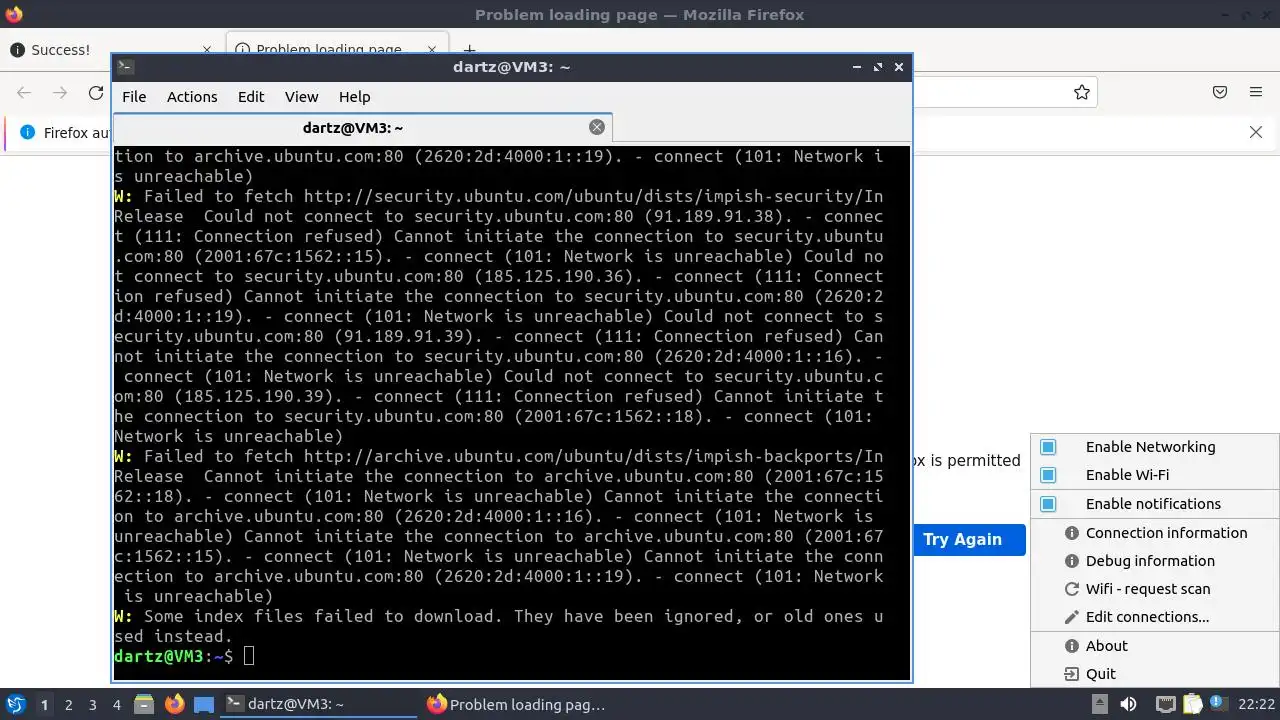Open Firefox hamburger application menu
Image resolution: width=1280 pixels, height=720 pixels.
(1256, 92)
